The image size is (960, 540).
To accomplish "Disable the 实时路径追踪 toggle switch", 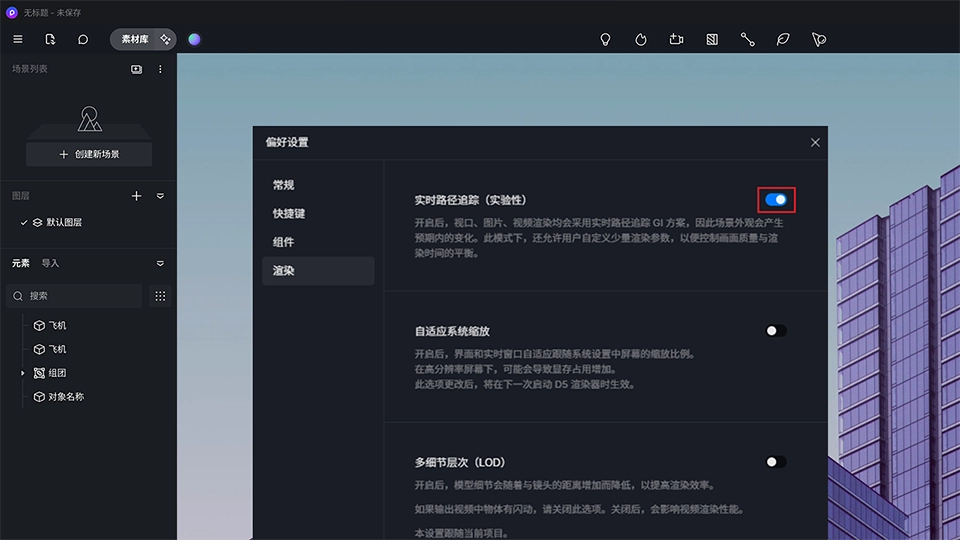I will (x=776, y=200).
